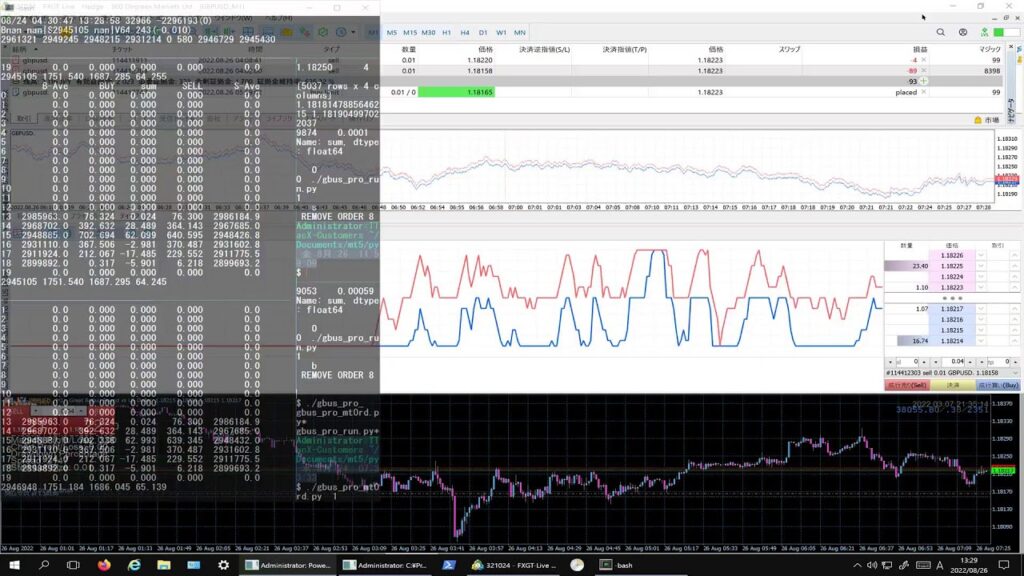Toggle the green live account switch

tap(998, 32)
